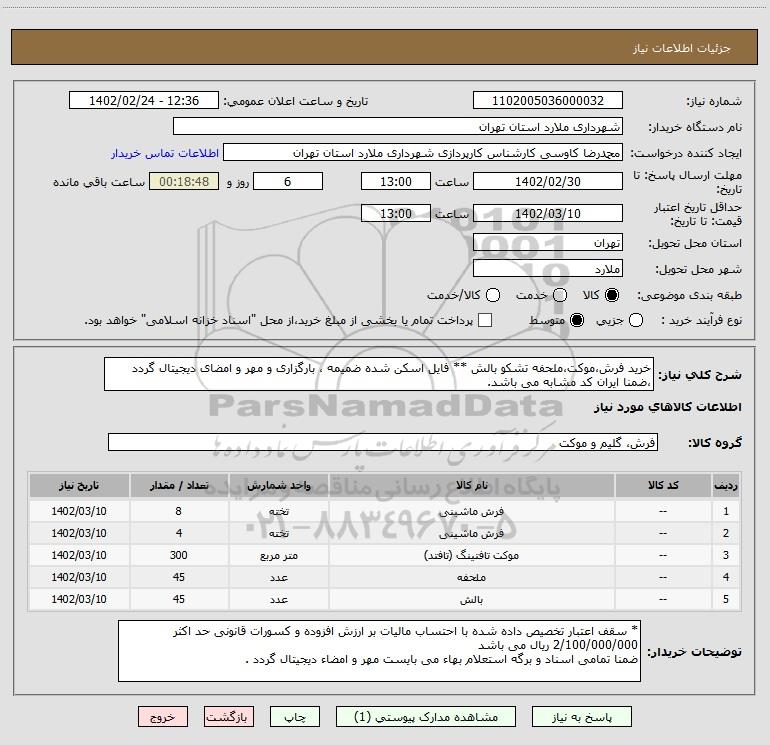Image resolution: width=770 pixels, height=745 pixels.
Task: Click the خروج exit button
Action: click(163, 717)
